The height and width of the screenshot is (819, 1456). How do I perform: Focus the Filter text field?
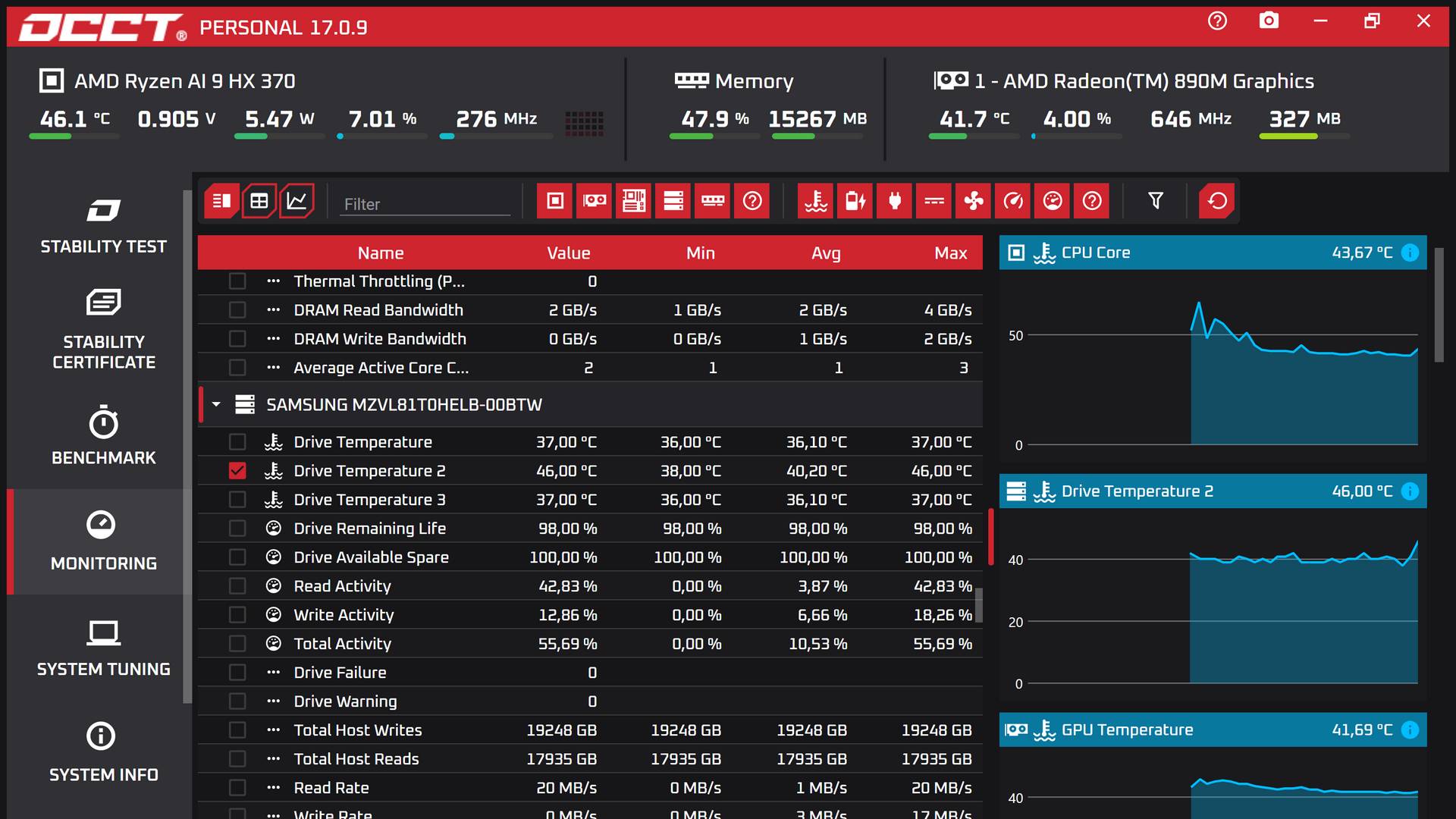coord(425,204)
